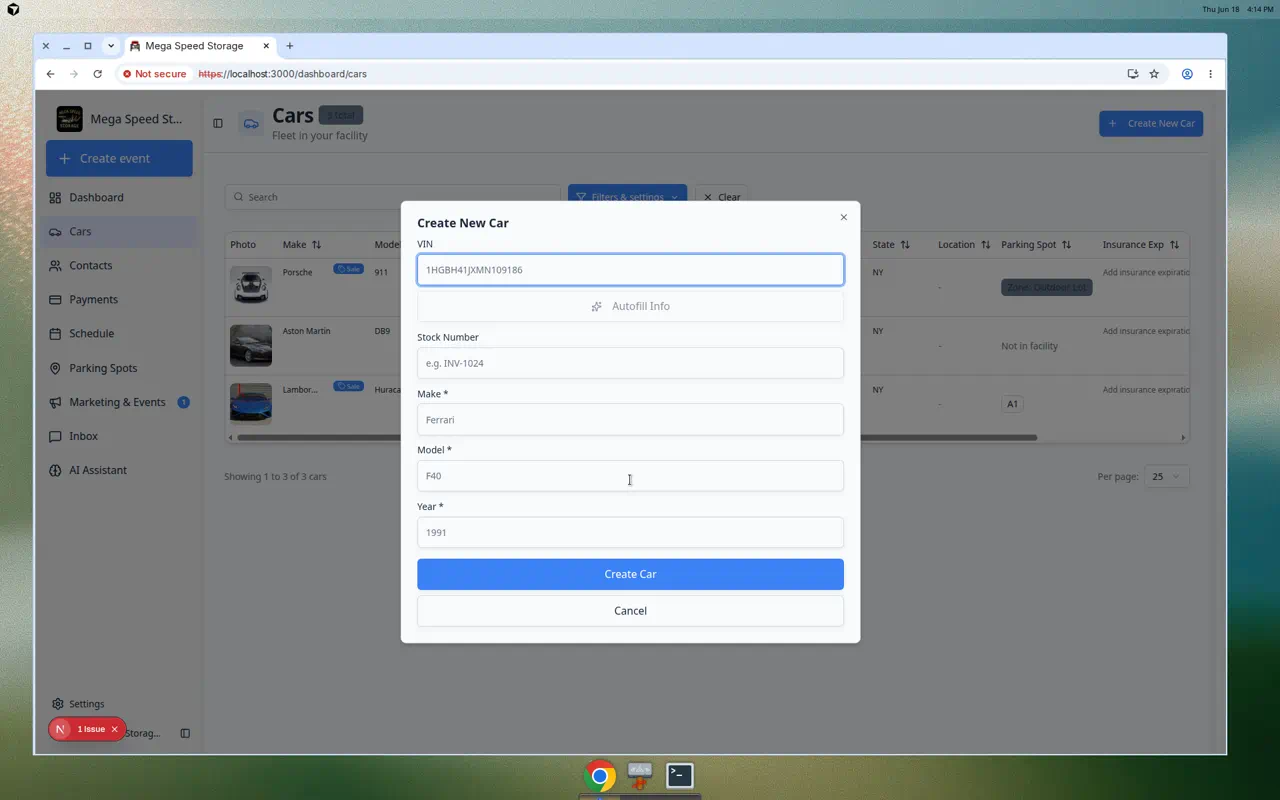Screen dimensions: 1280x800
Task: Open the Per page 25 dropdown
Action: [1166, 476]
